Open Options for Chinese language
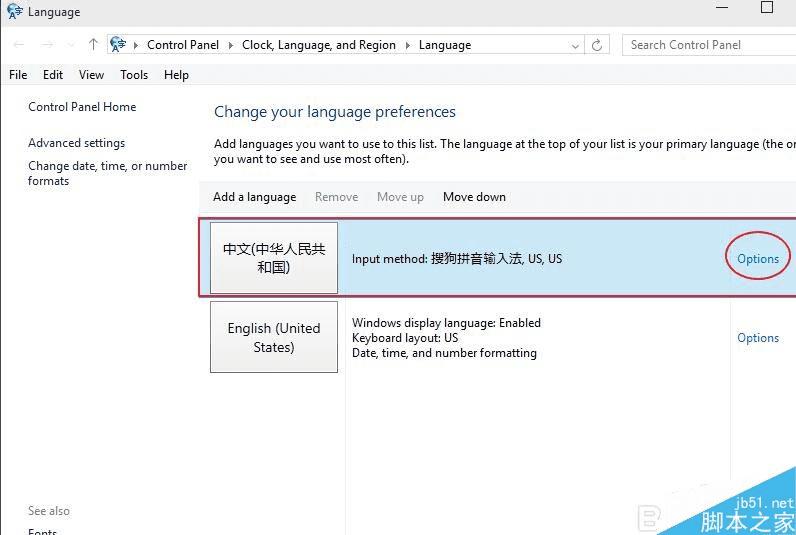The width and height of the screenshot is (796, 535). pos(758,259)
